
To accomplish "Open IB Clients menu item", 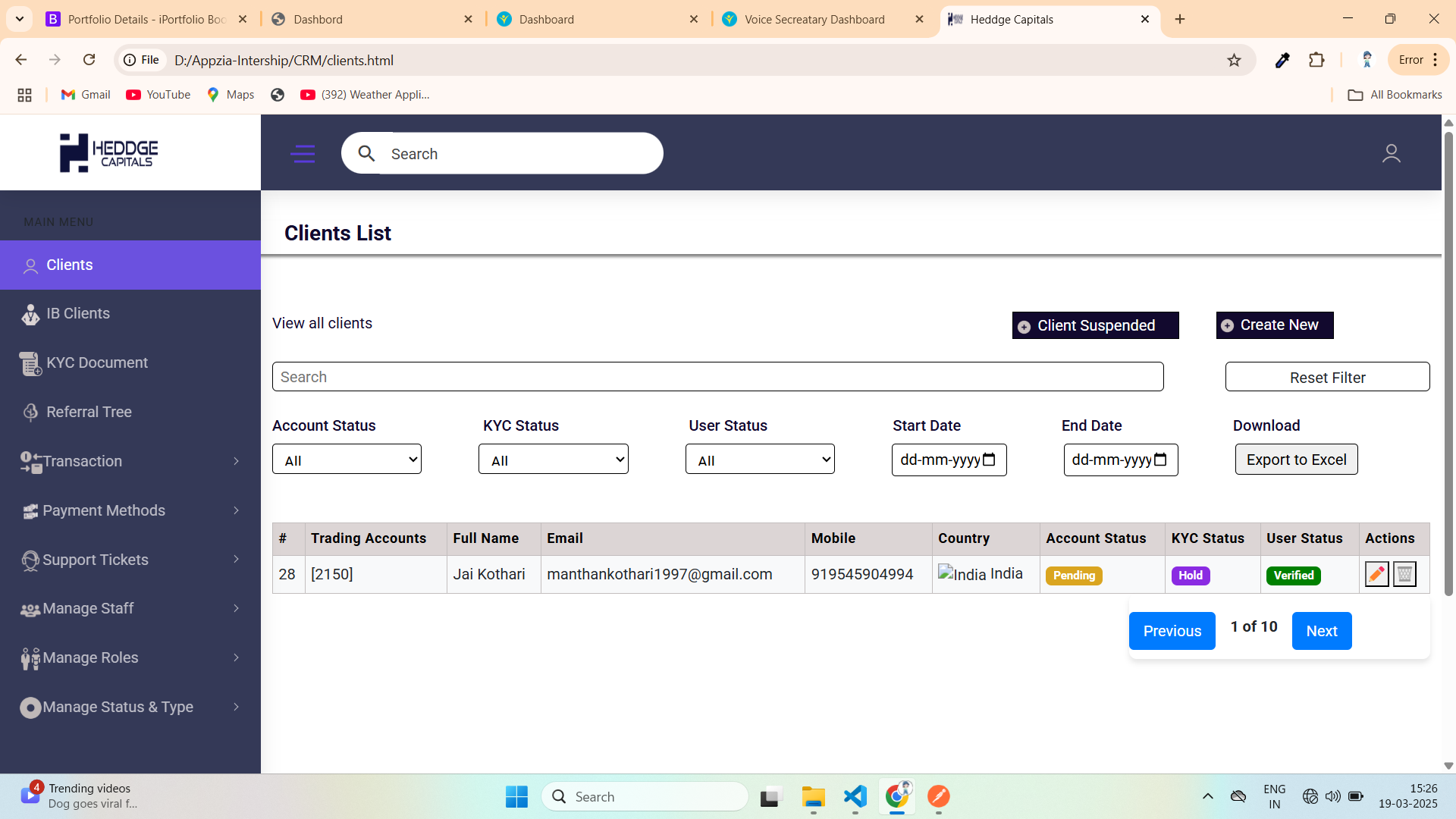I will pyautogui.click(x=130, y=314).
